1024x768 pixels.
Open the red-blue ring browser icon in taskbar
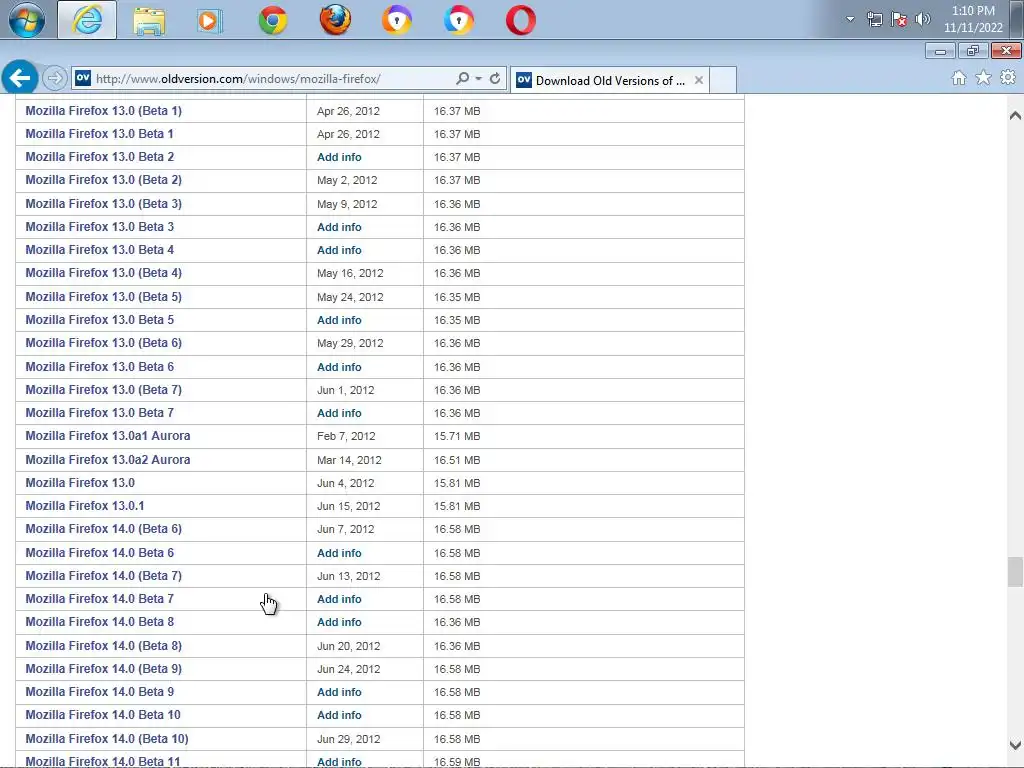[459, 20]
